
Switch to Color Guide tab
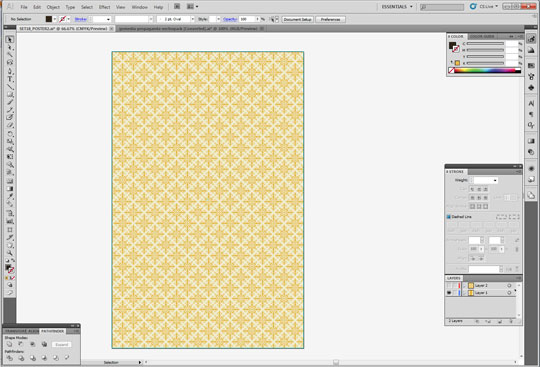click(482, 36)
